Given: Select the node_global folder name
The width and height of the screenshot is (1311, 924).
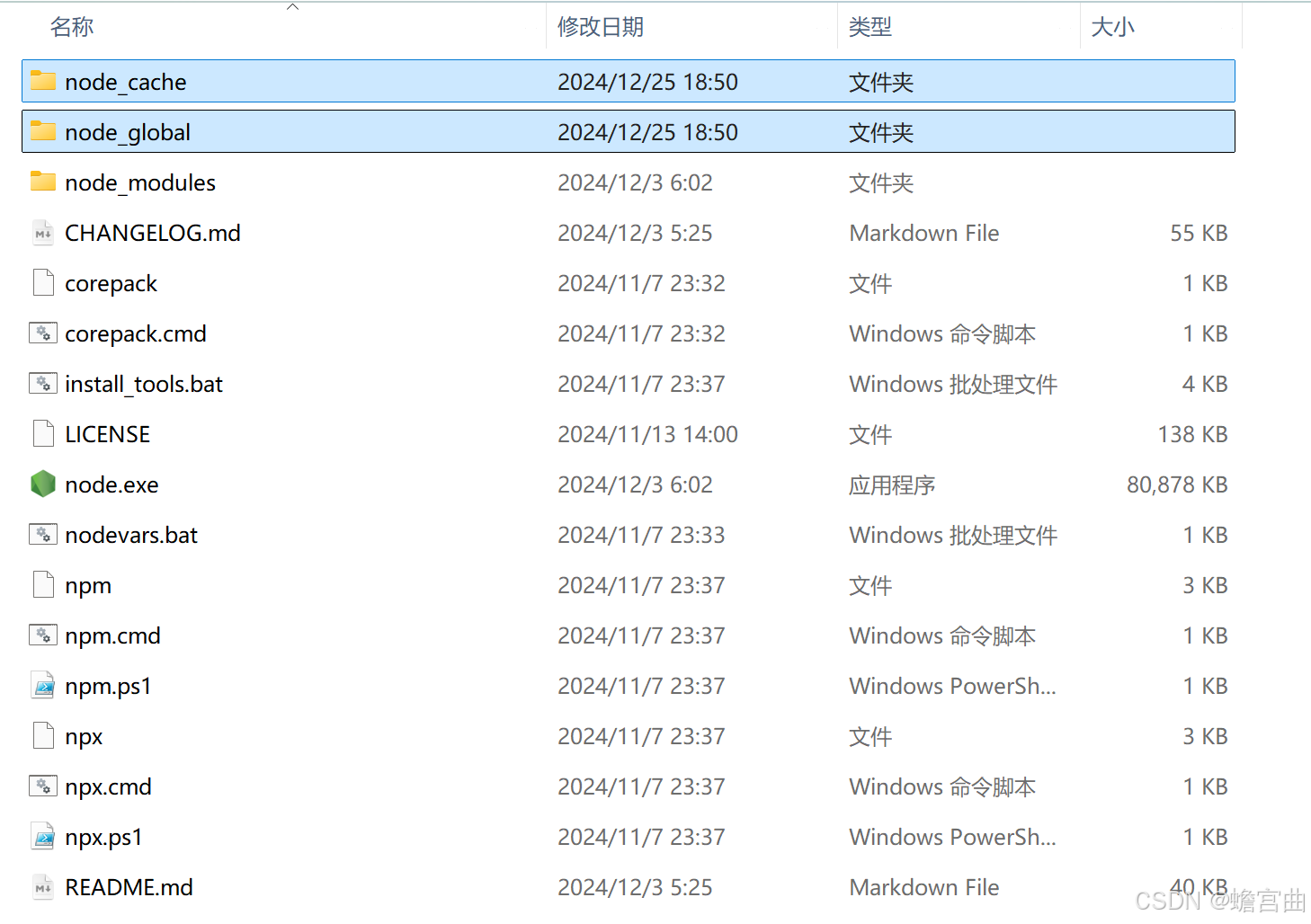Looking at the screenshot, I should (x=128, y=132).
